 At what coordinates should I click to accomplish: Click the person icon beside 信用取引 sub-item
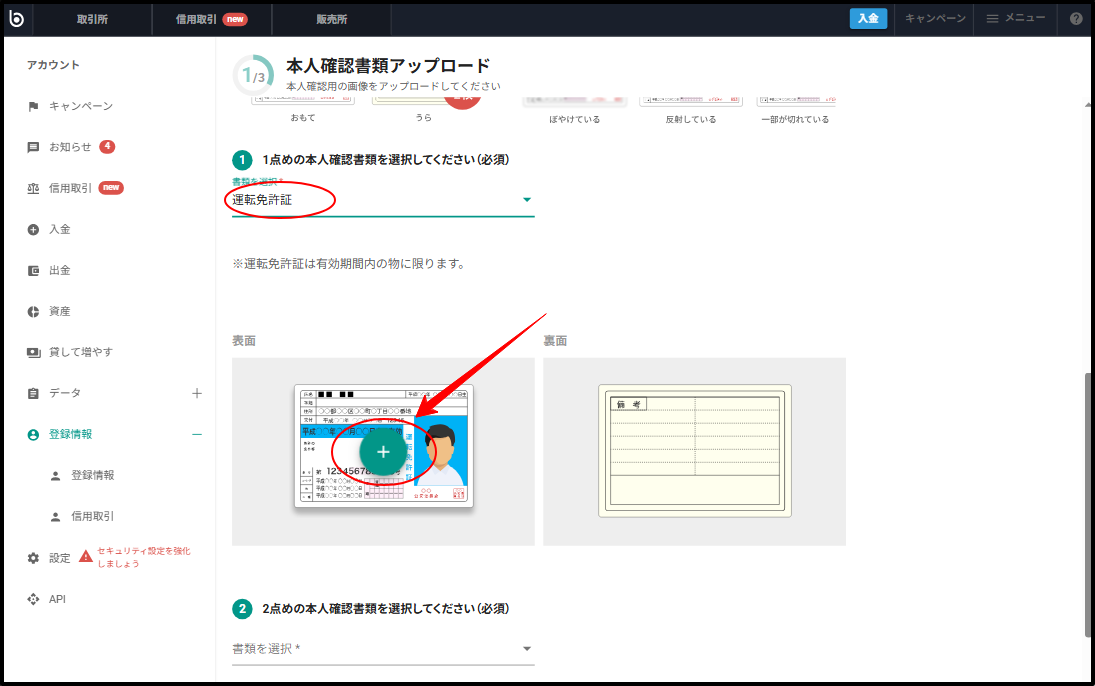coord(55,517)
